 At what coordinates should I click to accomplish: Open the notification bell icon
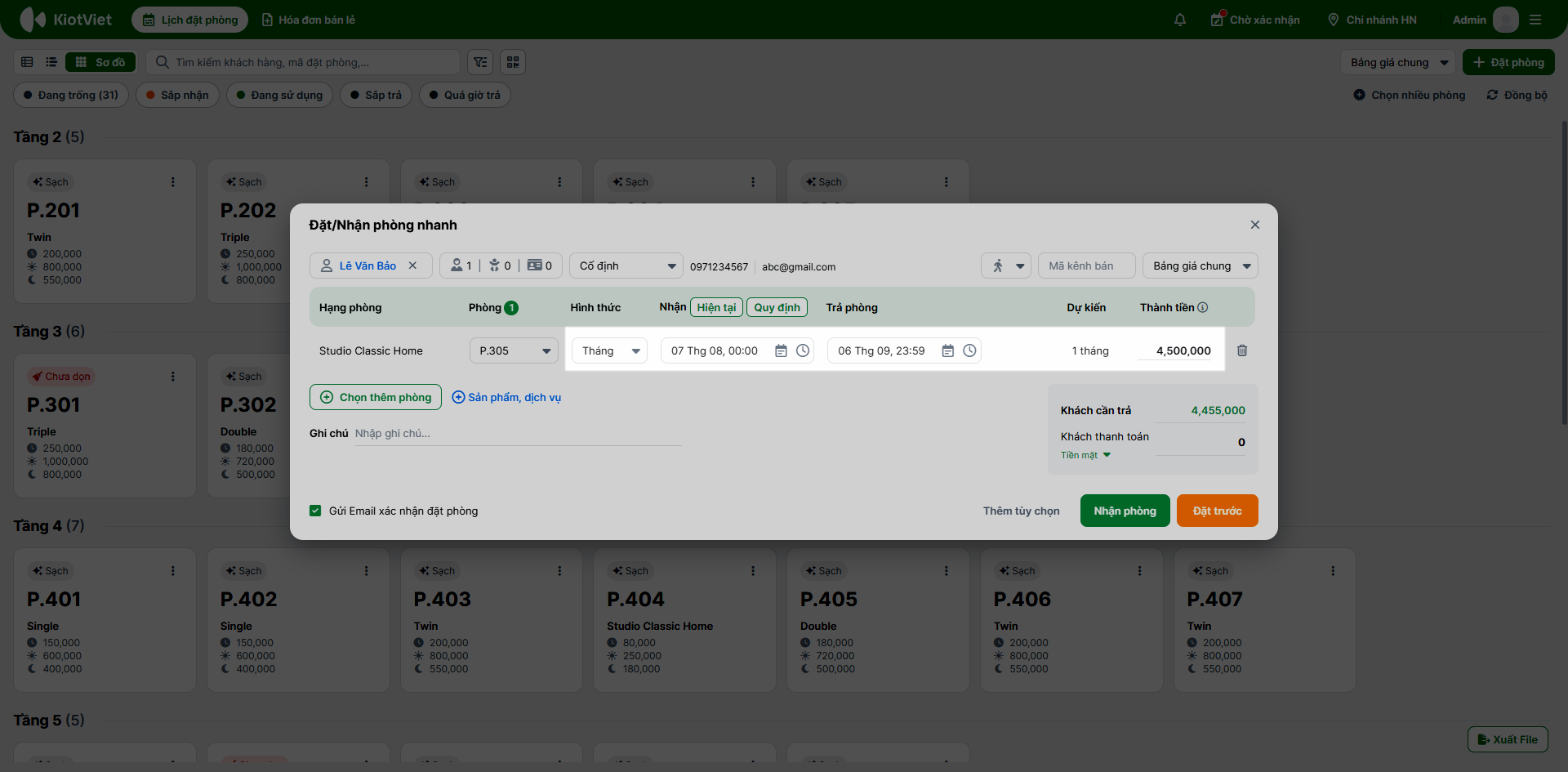pos(1180,20)
